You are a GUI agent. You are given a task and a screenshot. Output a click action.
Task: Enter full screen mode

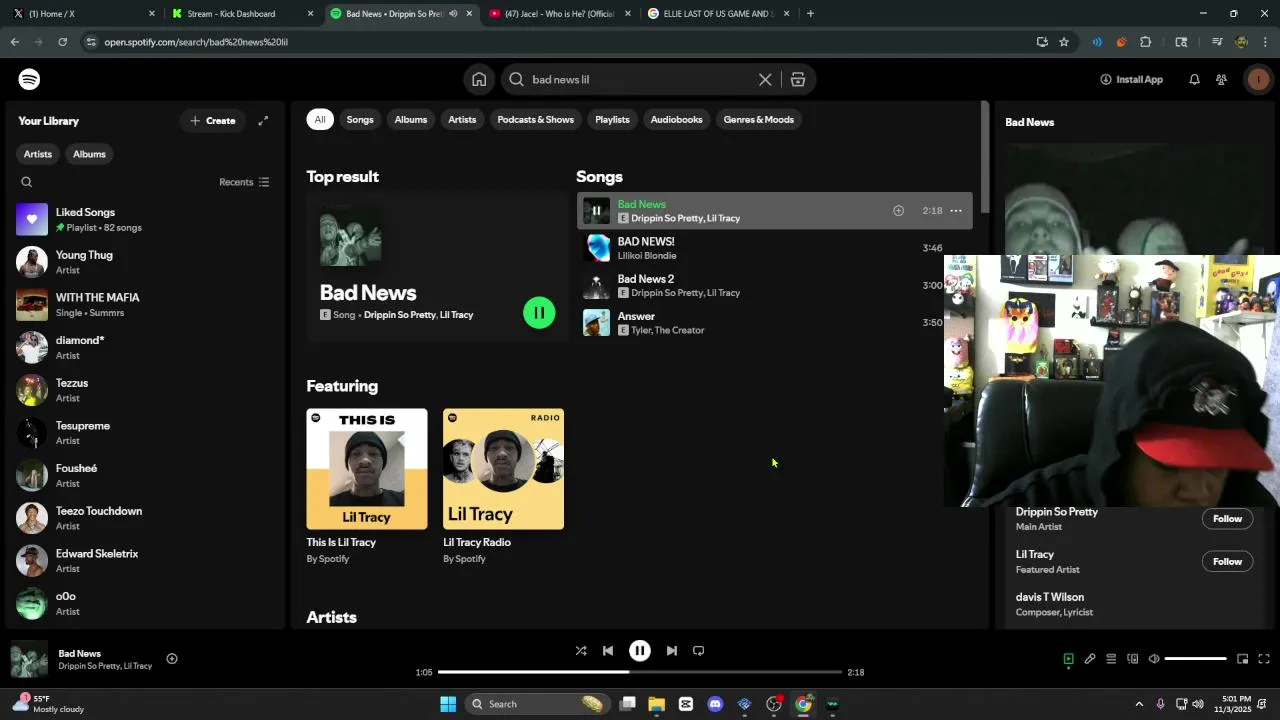point(1264,659)
